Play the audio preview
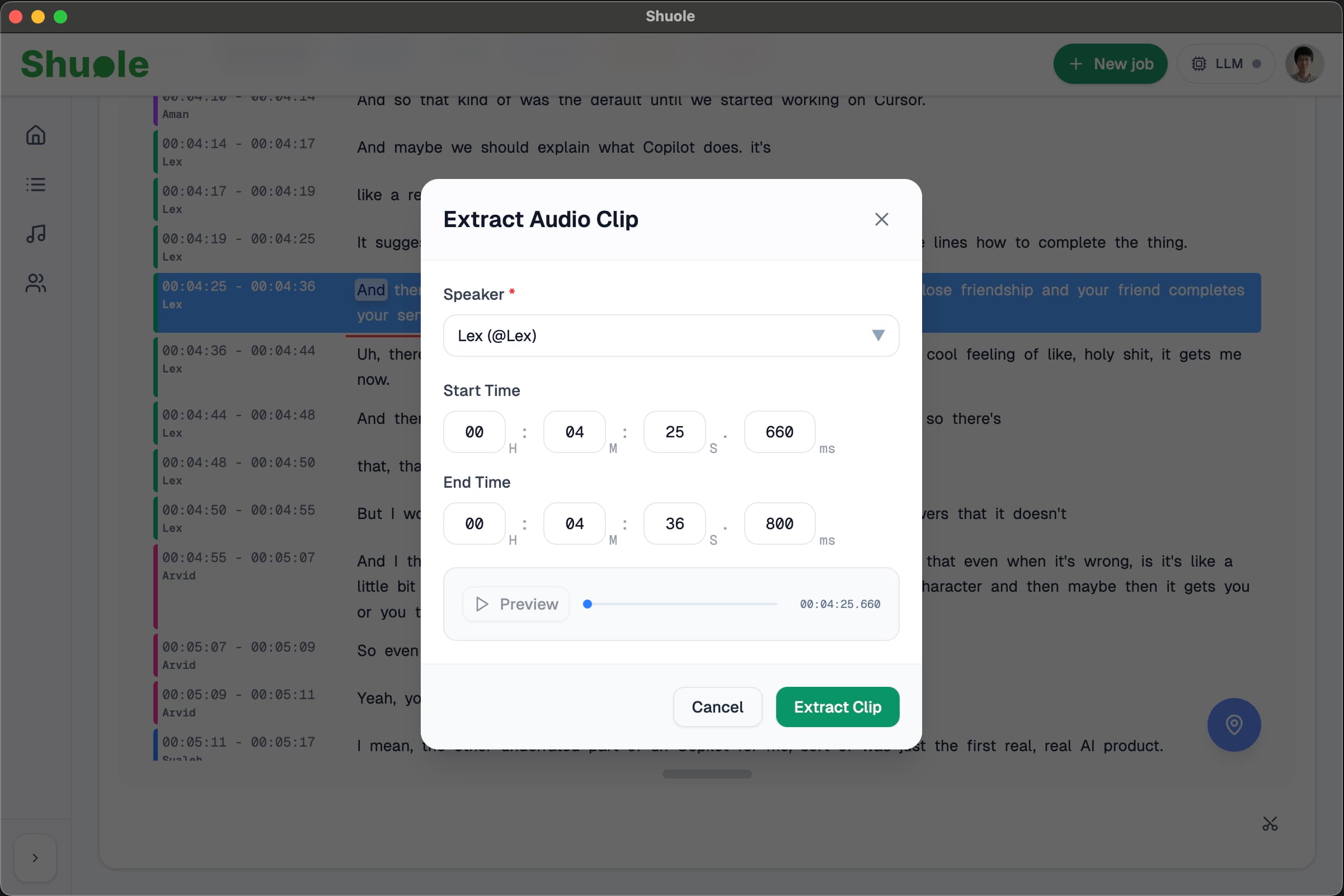 515,603
